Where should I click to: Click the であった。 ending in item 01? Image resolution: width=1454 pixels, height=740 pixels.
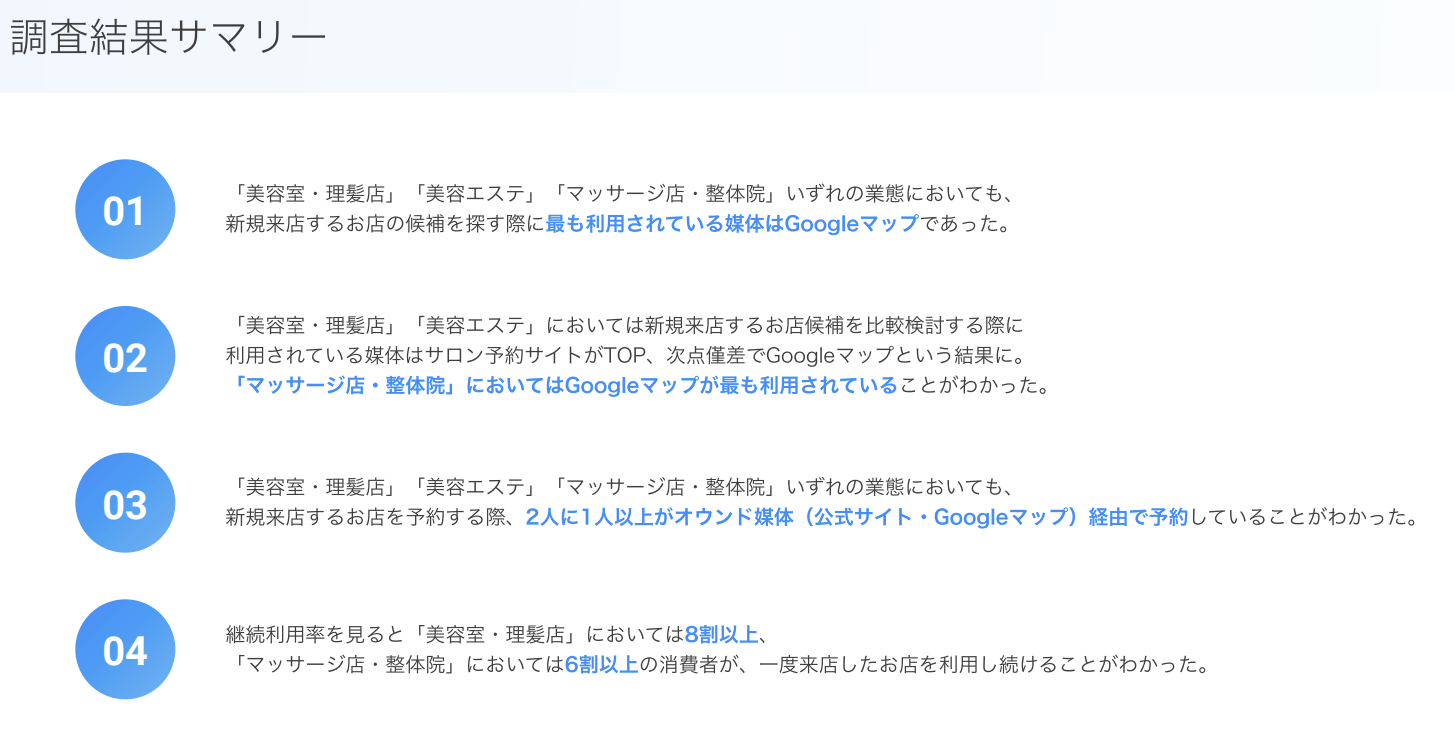[x=966, y=224]
